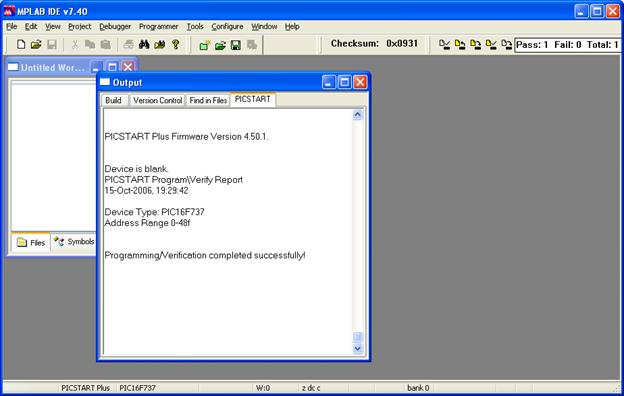Click 'W:0' in the status bar
The height and width of the screenshot is (396, 624).
(x=263, y=388)
